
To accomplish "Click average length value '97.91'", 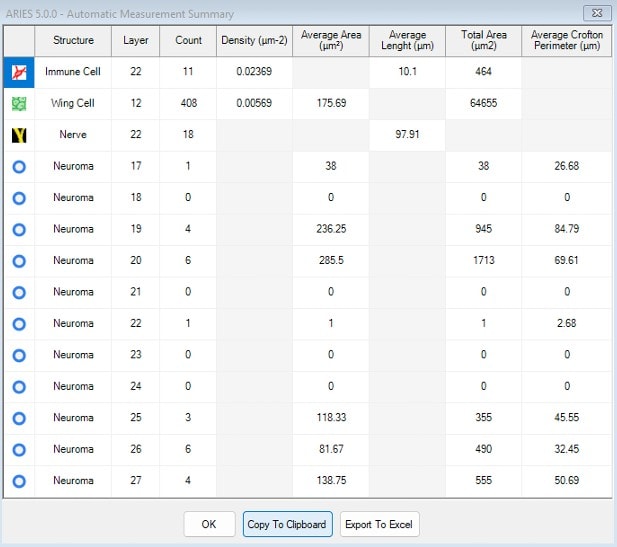I will click(x=407, y=135).
